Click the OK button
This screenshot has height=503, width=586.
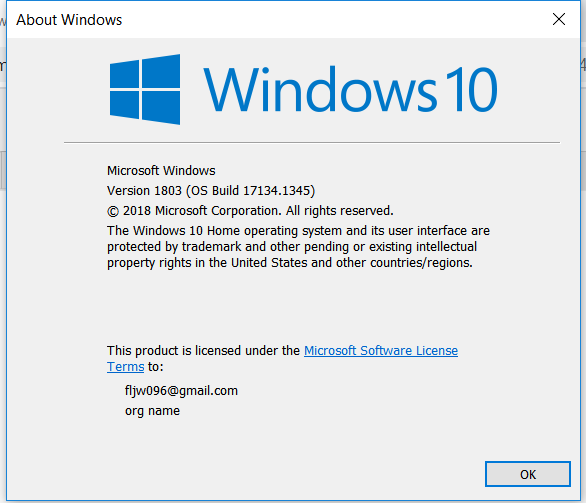pos(527,474)
